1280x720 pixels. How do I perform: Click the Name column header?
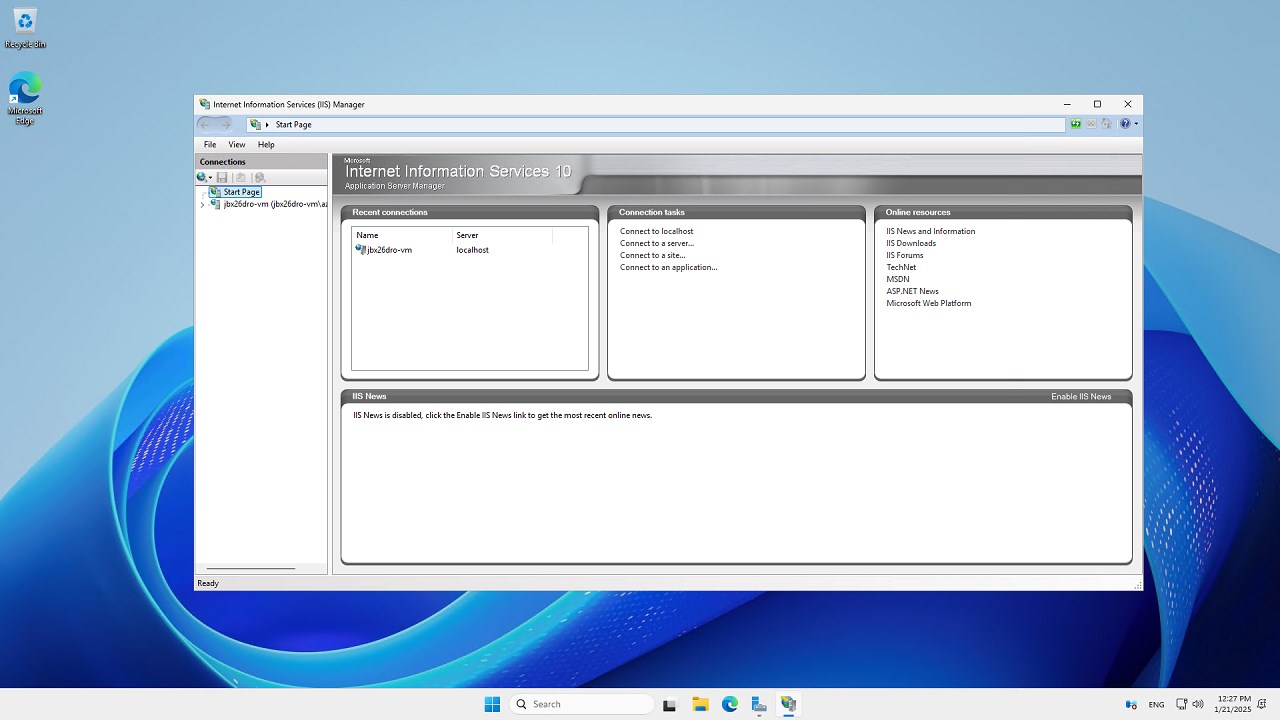pos(402,235)
